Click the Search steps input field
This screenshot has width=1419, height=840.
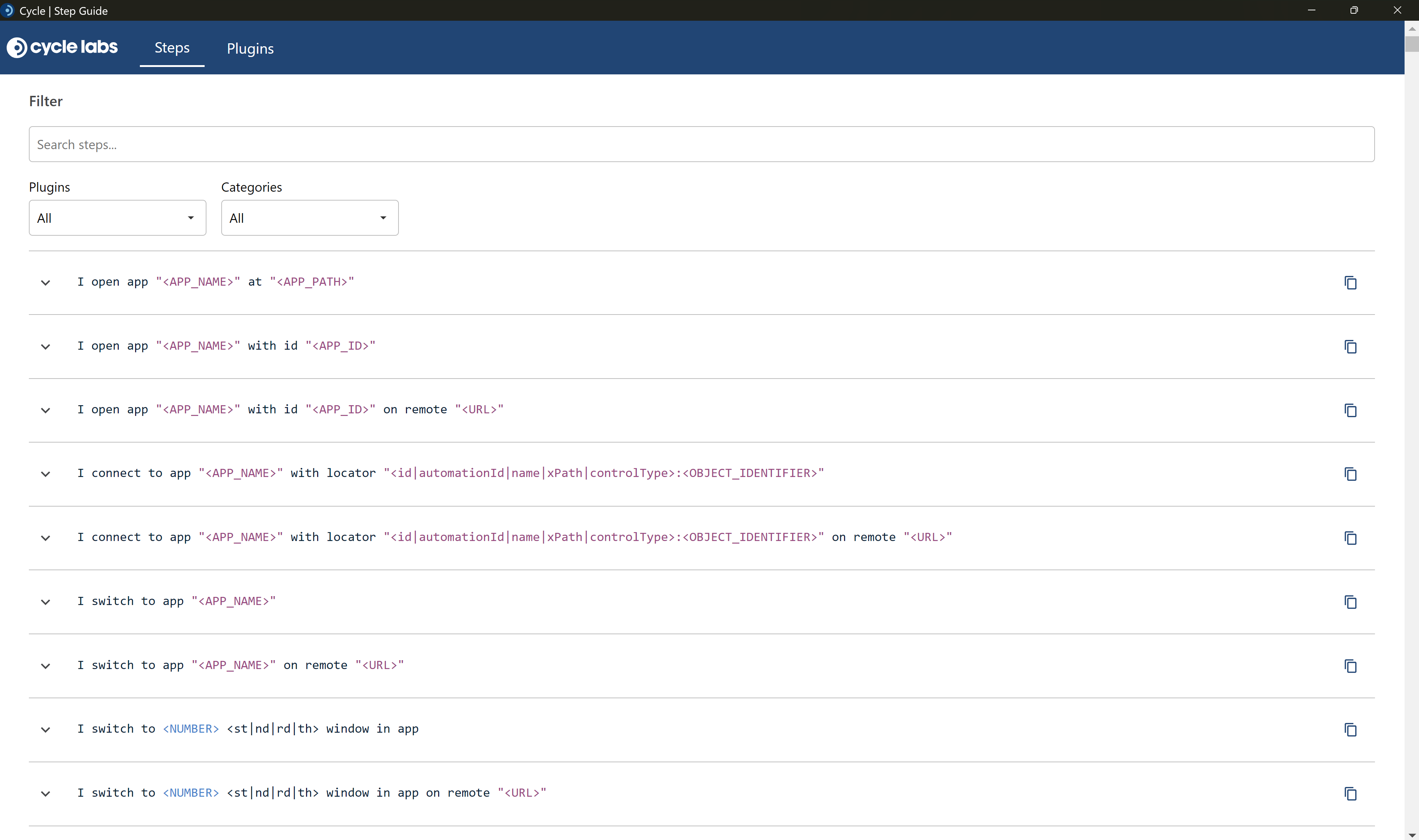click(x=701, y=144)
